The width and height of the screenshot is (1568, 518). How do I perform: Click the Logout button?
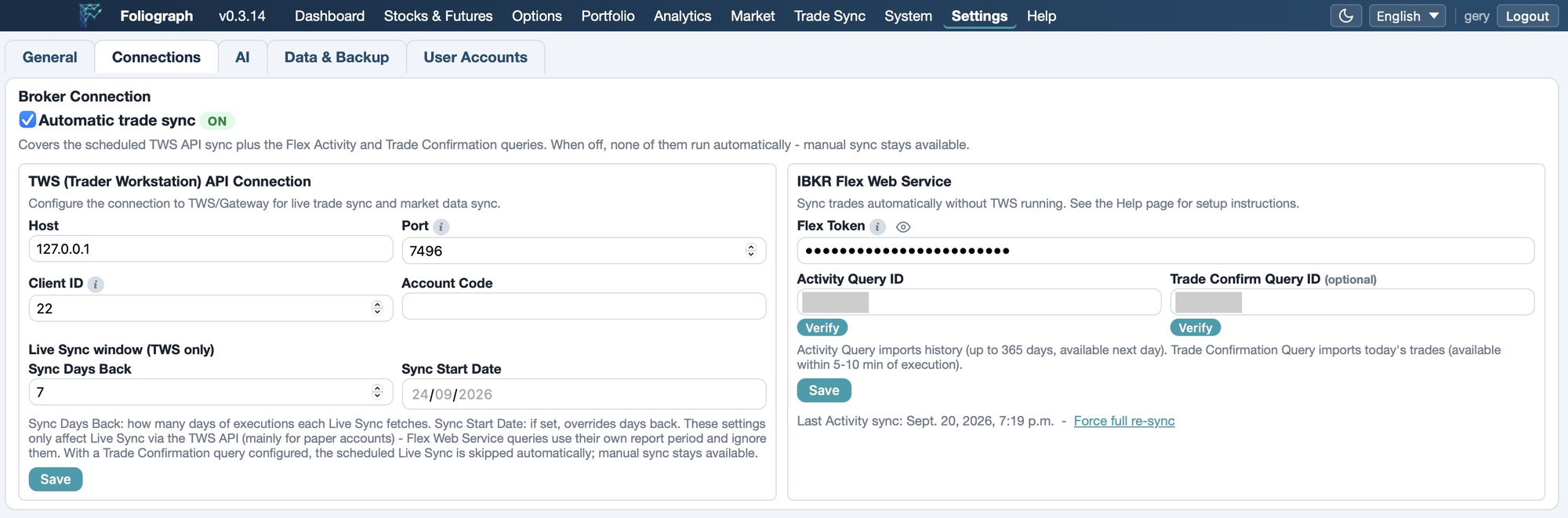1527,16
